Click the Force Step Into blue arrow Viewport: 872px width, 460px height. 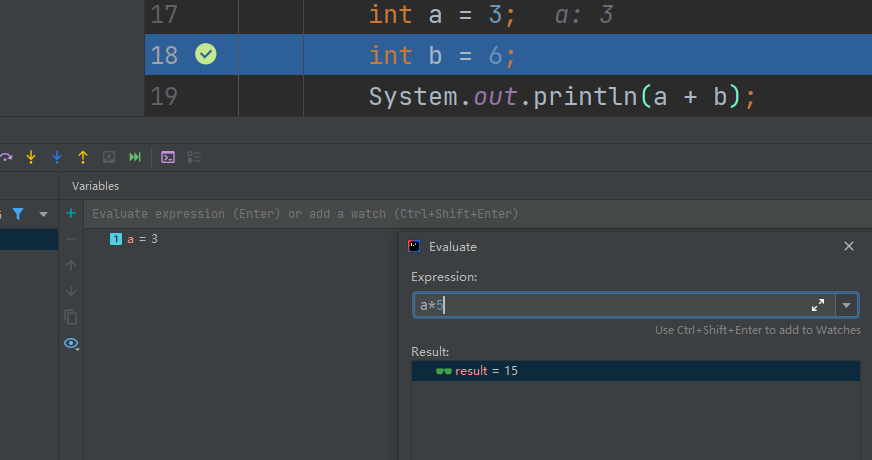click(x=57, y=157)
